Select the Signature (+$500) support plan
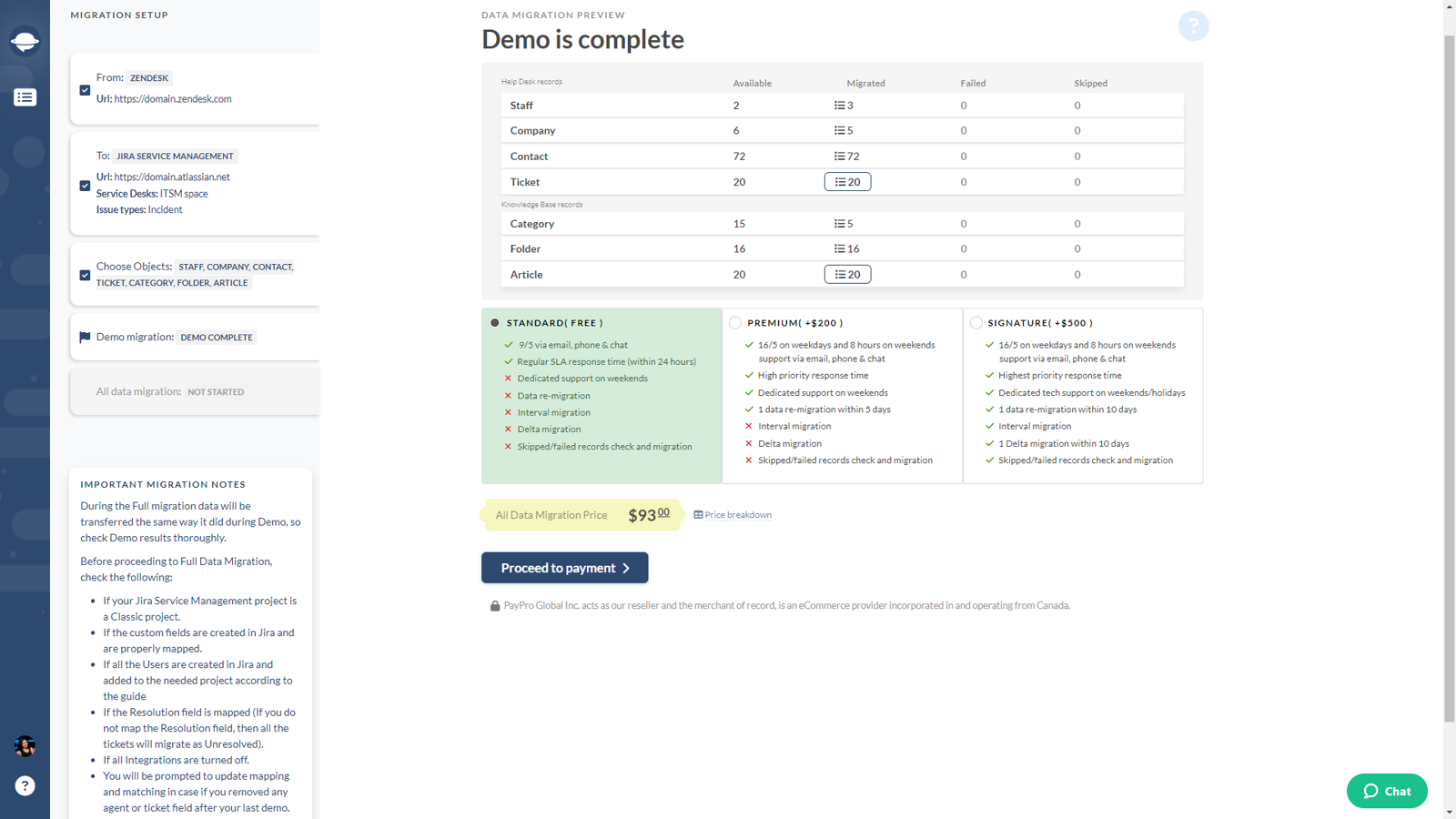The height and width of the screenshot is (819, 1456). pos(976,323)
